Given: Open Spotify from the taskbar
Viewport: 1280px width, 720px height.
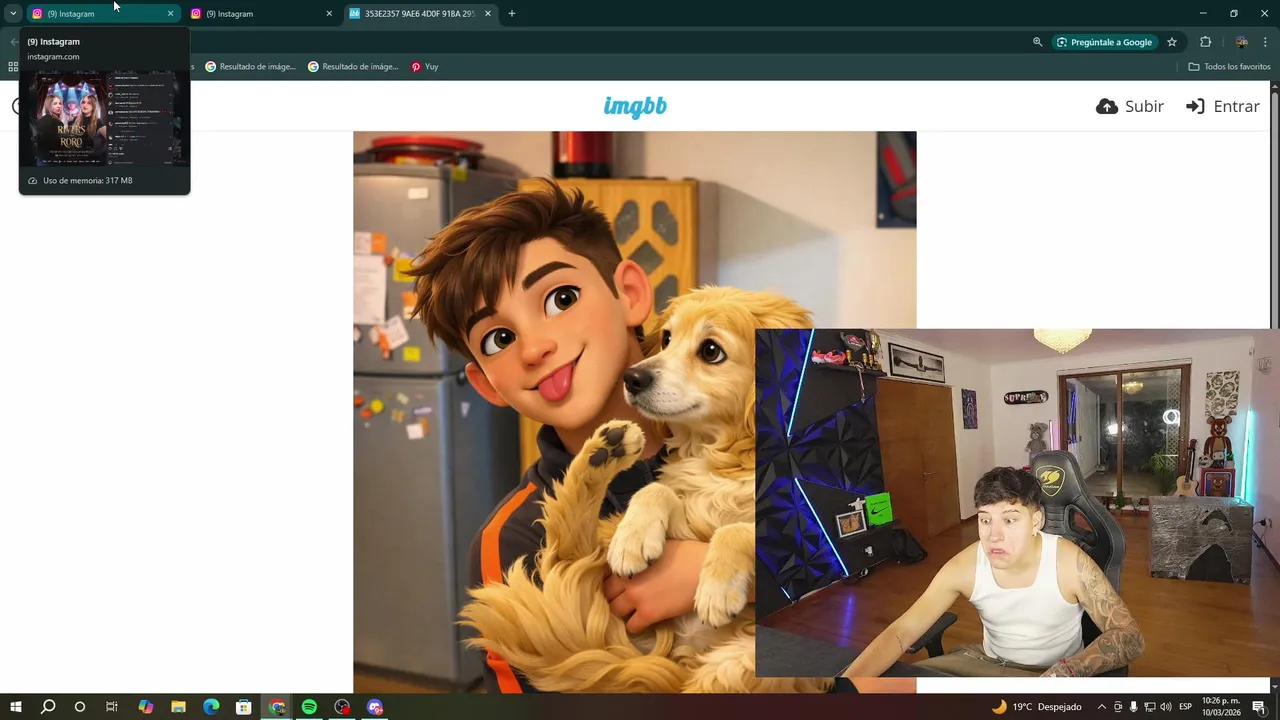Looking at the screenshot, I should [309, 707].
